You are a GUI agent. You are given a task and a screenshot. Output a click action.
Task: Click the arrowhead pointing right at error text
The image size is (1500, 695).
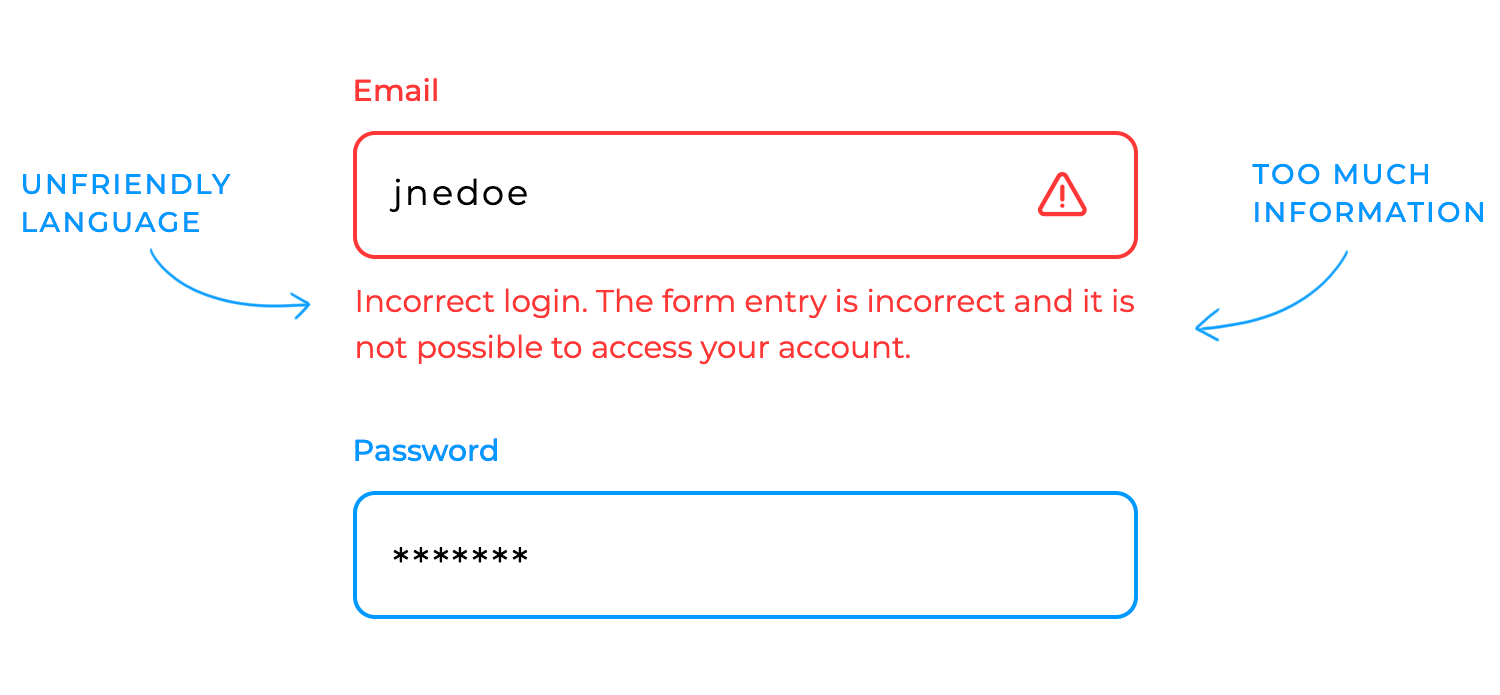[300, 305]
